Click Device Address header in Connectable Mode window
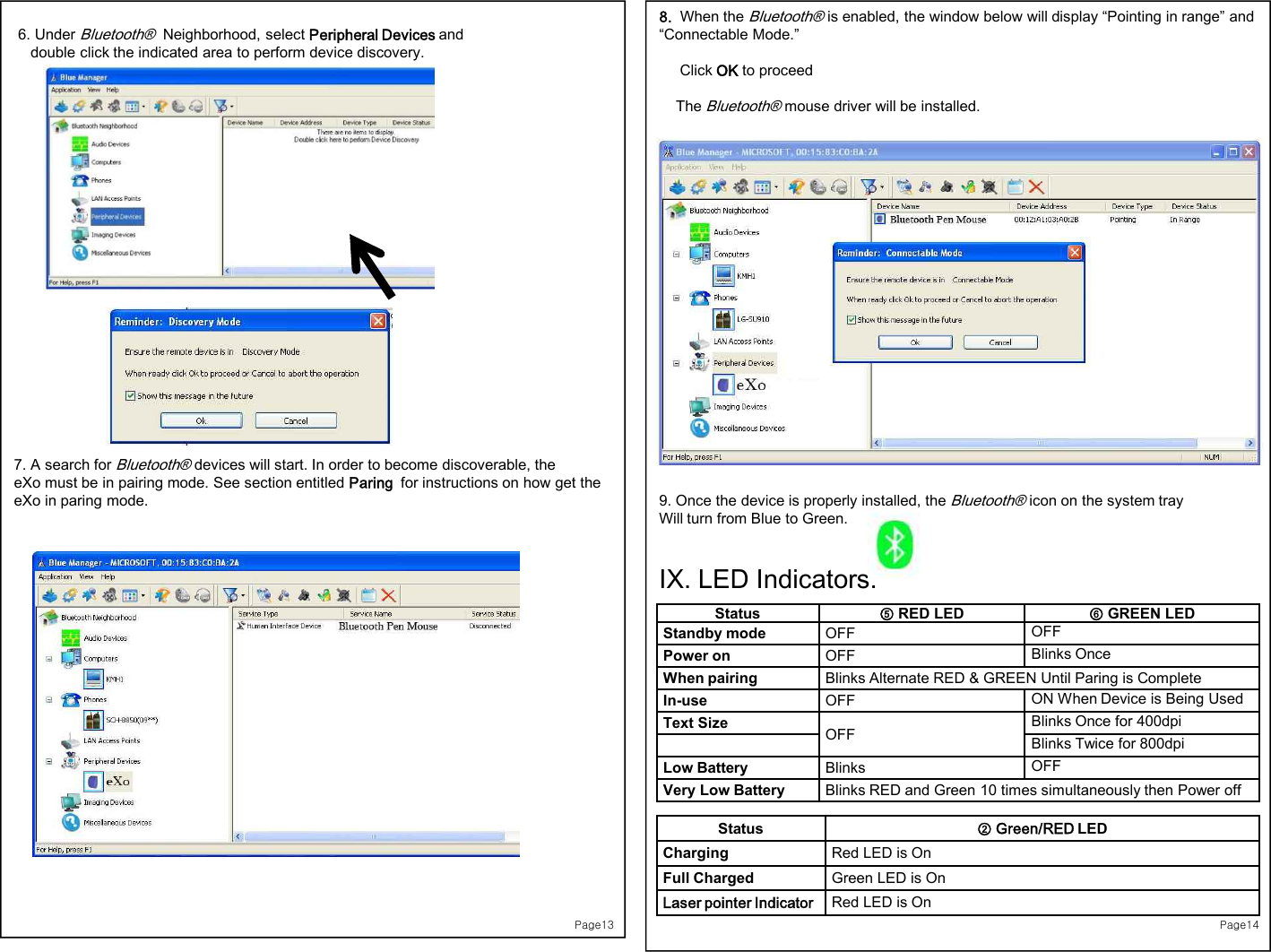The height and width of the screenshot is (952, 1271). click(1058, 206)
